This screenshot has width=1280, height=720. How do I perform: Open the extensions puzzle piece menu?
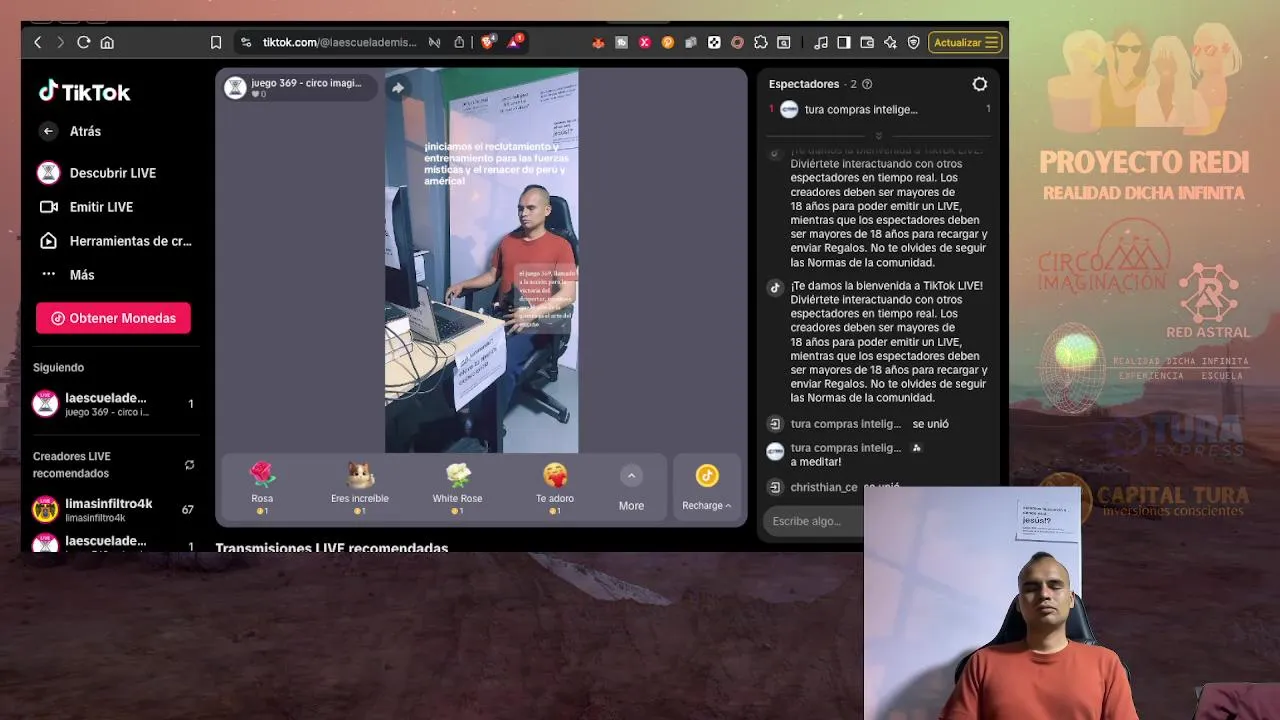coord(761,42)
